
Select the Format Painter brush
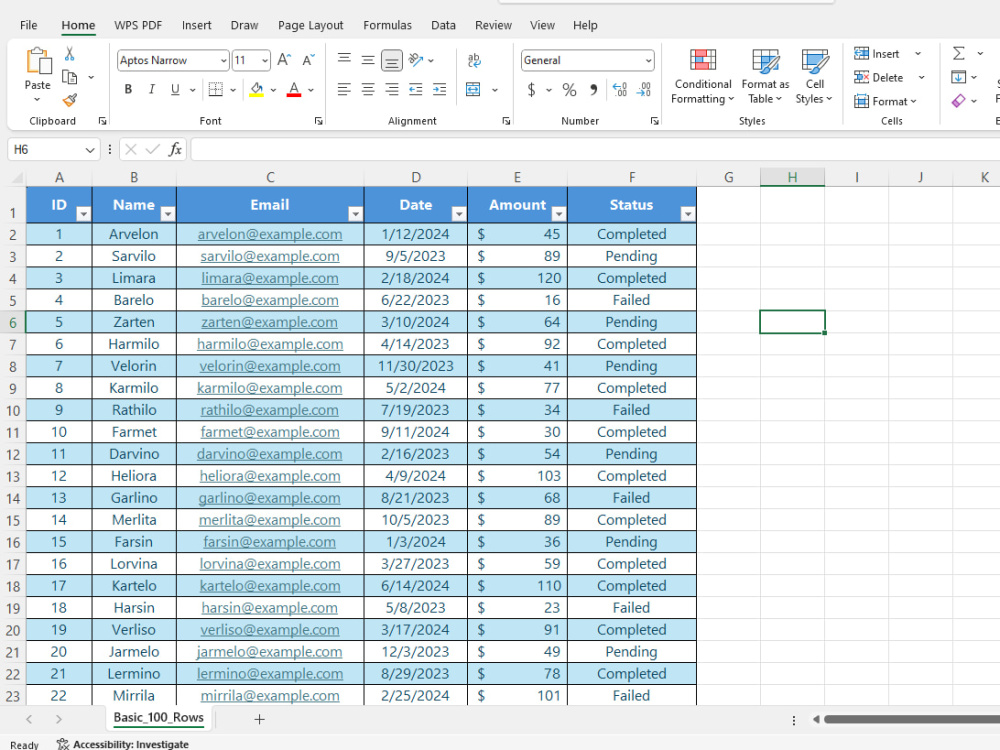click(70, 100)
